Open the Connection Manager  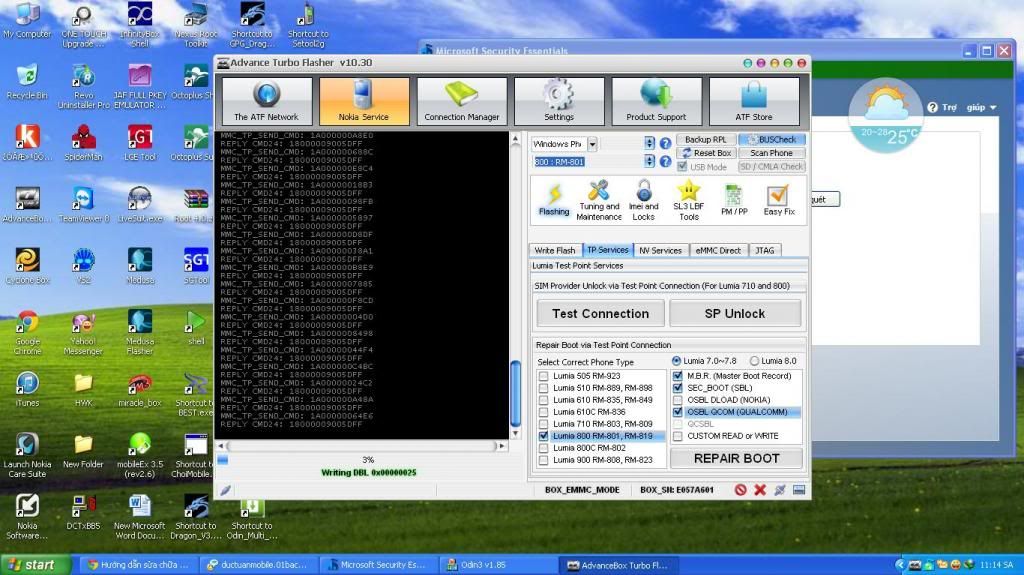click(462, 101)
